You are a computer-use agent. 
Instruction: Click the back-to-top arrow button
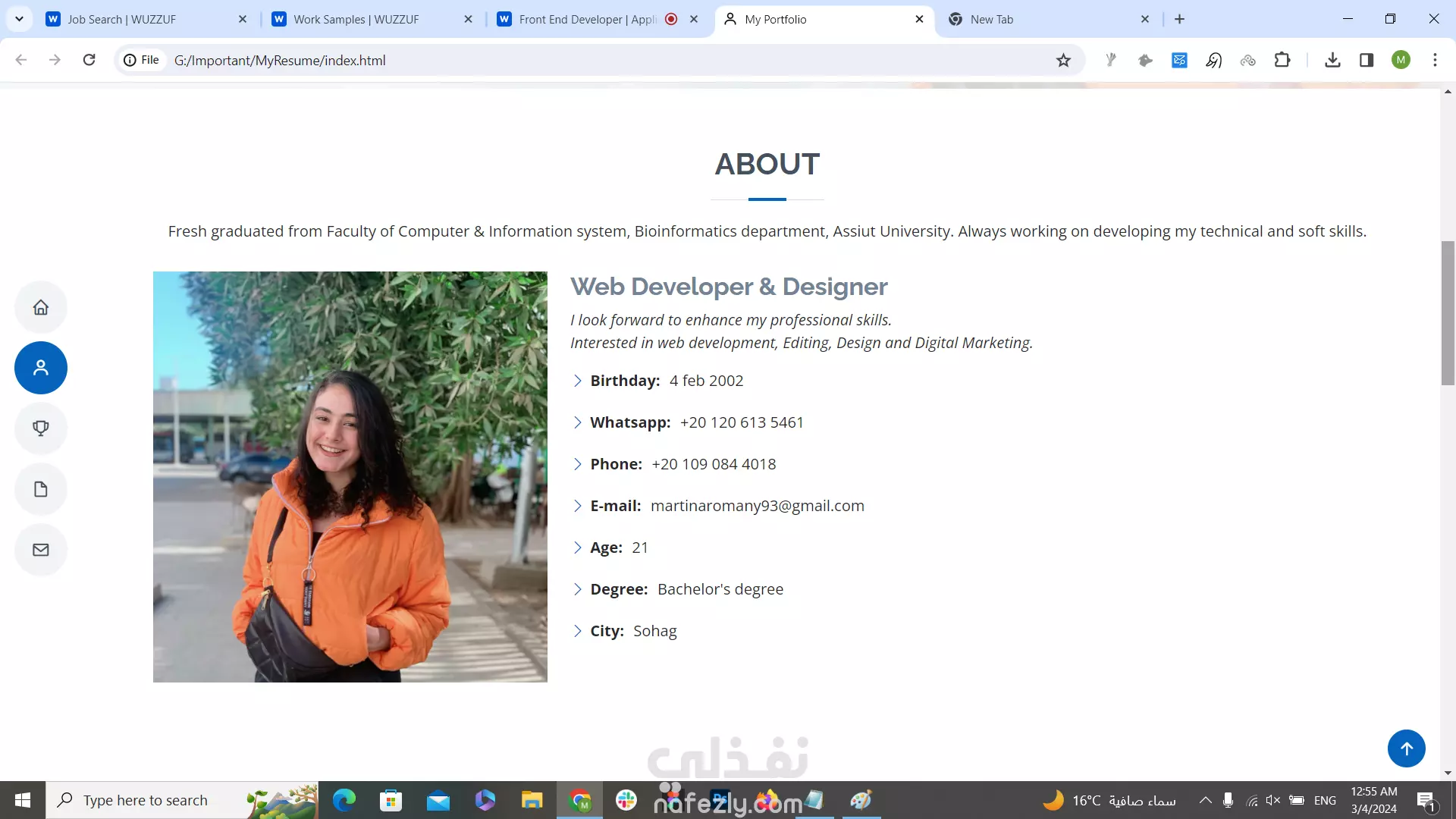[x=1407, y=748]
